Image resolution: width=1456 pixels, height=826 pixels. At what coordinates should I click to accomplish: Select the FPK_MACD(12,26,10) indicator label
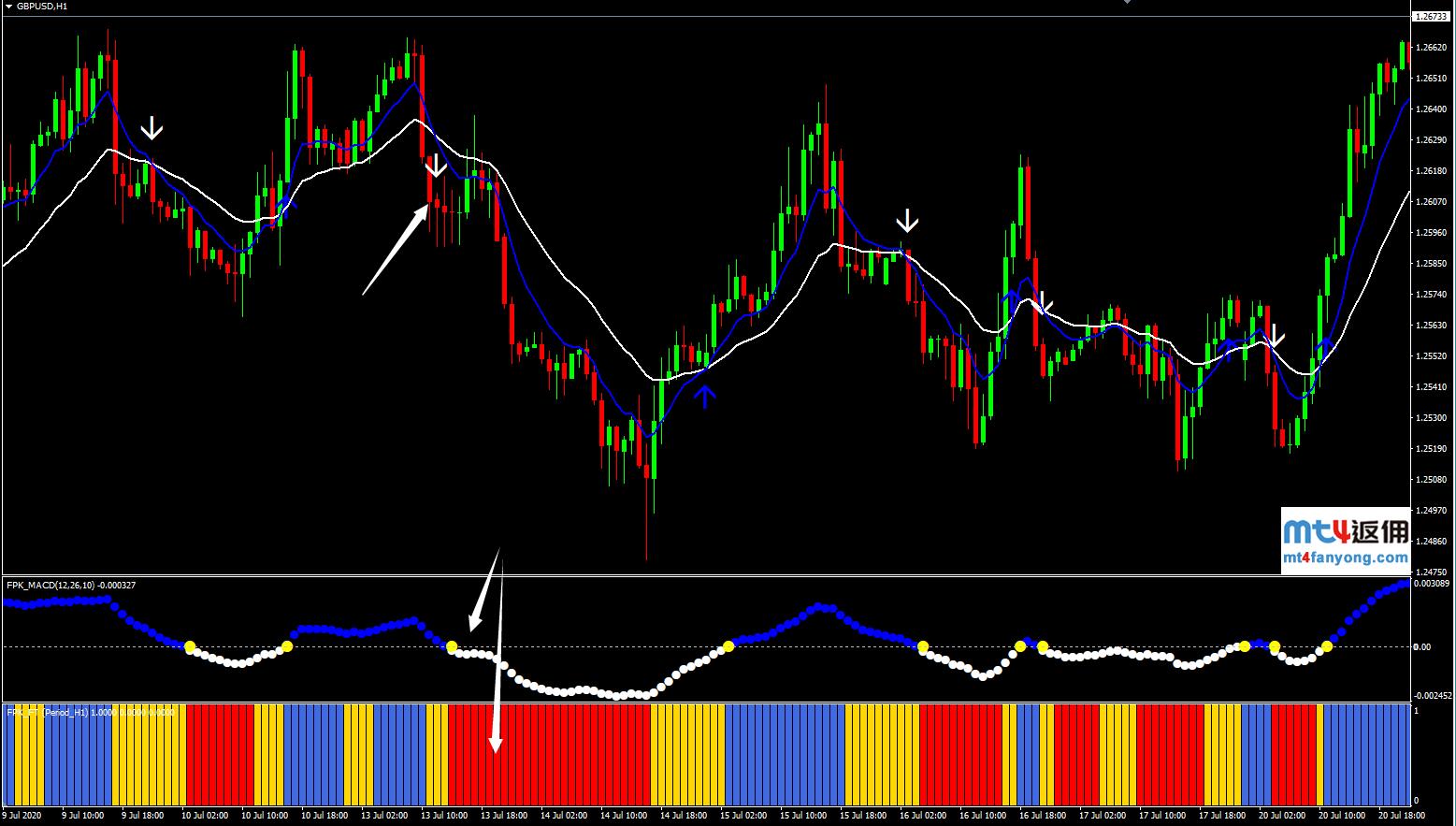point(71,586)
